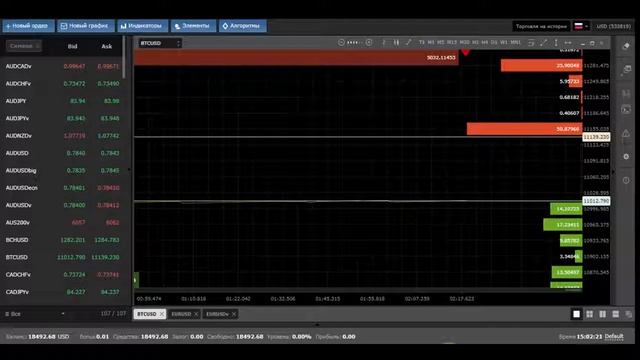Click the Bid column header
640x360 pixels.
click(73, 46)
